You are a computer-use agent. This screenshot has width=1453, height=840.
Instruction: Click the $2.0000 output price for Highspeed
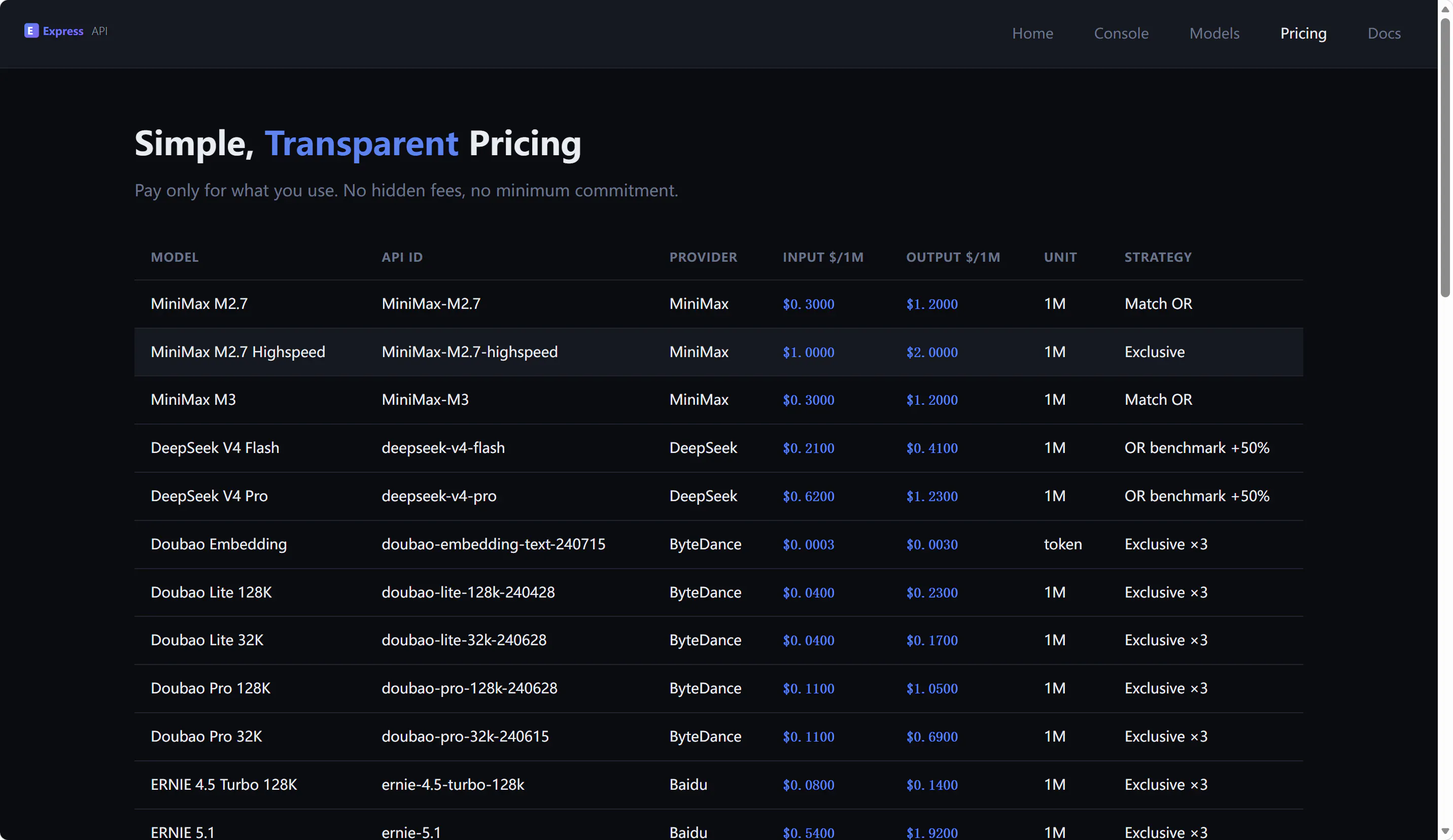tap(932, 352)
